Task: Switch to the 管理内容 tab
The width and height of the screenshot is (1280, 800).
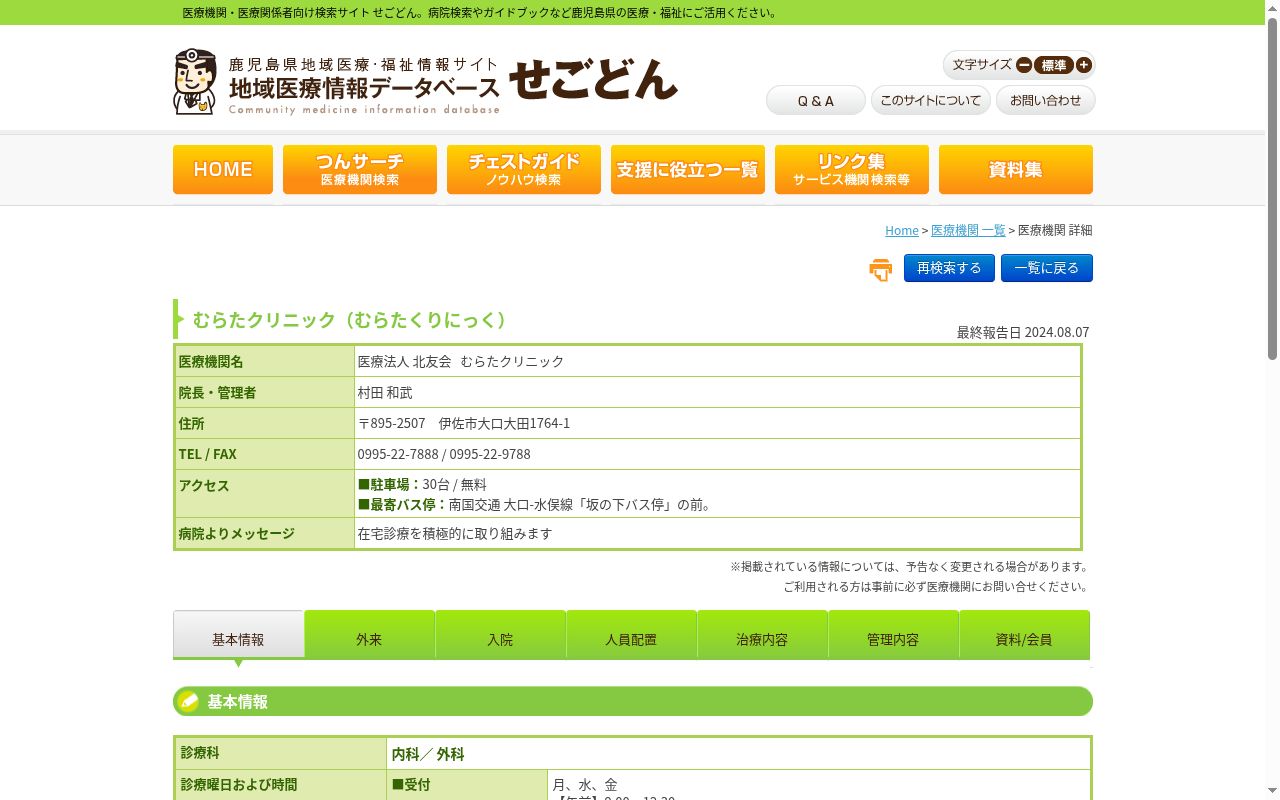Action: click(x=893, y=635)
